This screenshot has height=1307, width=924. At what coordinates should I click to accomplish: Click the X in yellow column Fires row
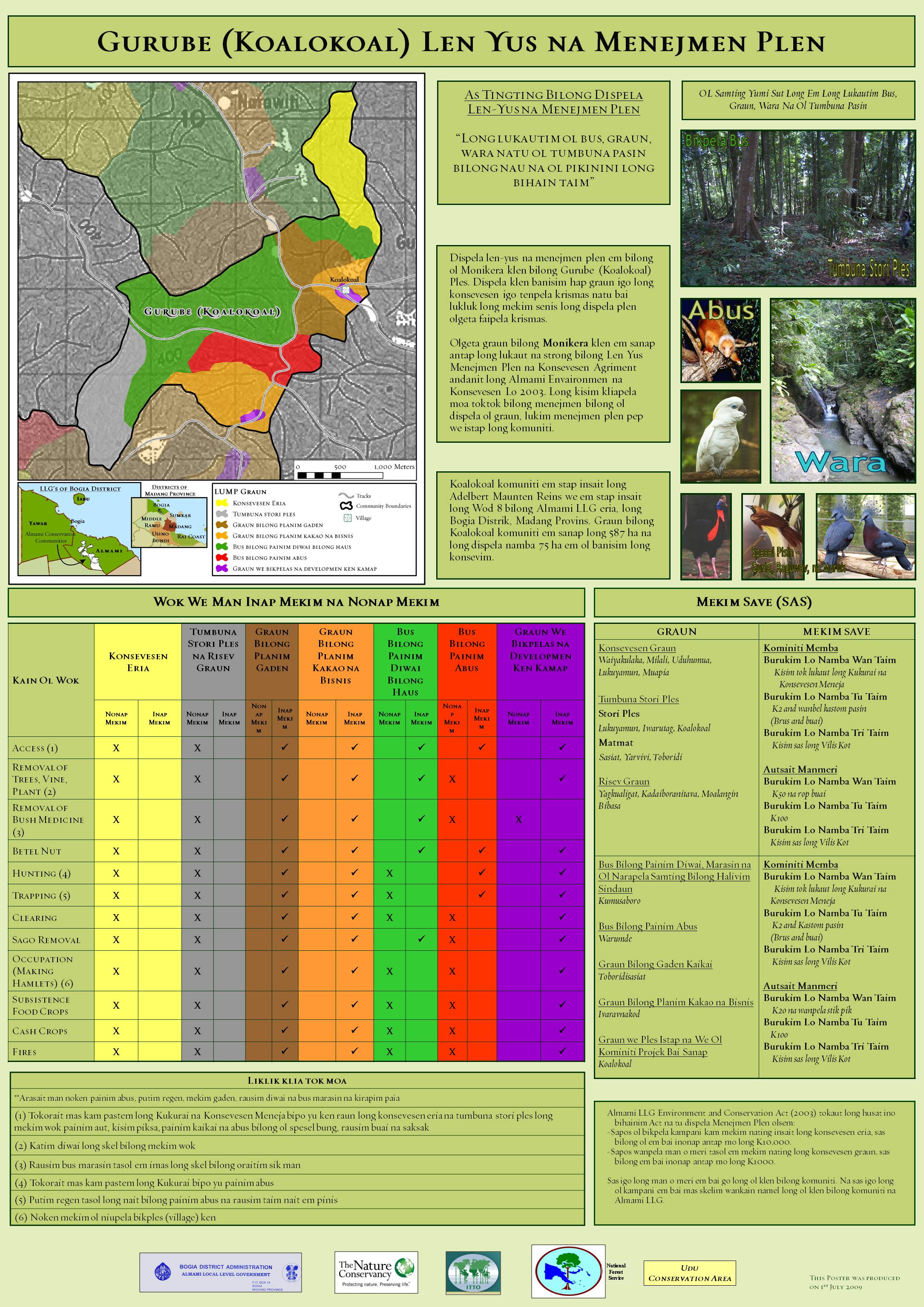tap(116, 1052)
